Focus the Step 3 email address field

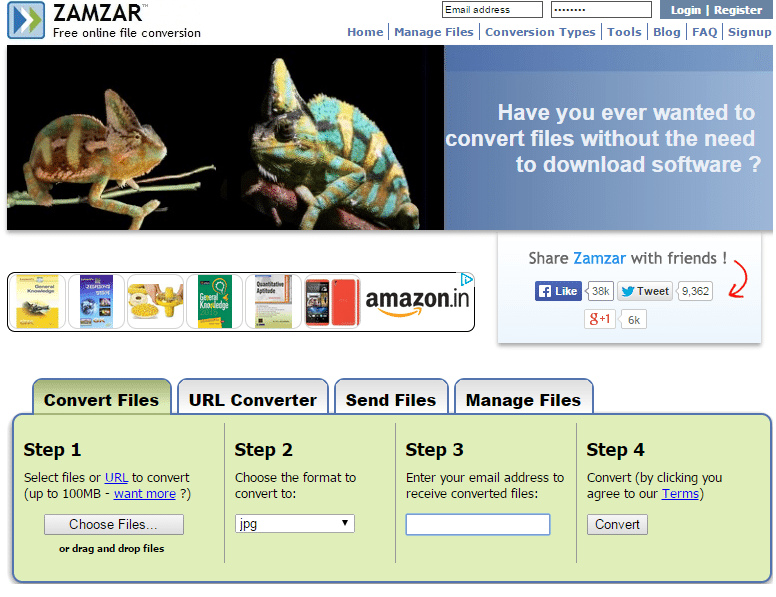pyautogui.click(x=477, y=525)
